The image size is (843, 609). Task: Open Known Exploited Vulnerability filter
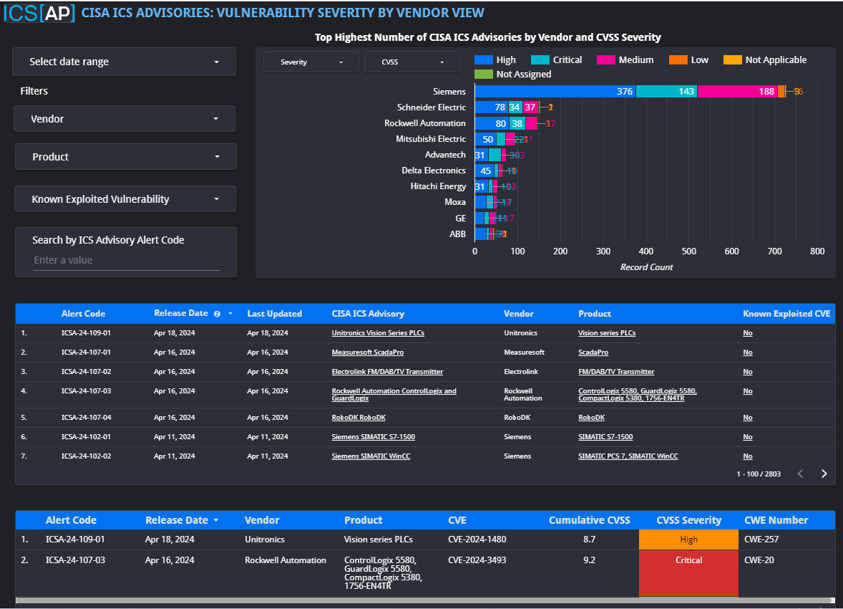point(125,199)
